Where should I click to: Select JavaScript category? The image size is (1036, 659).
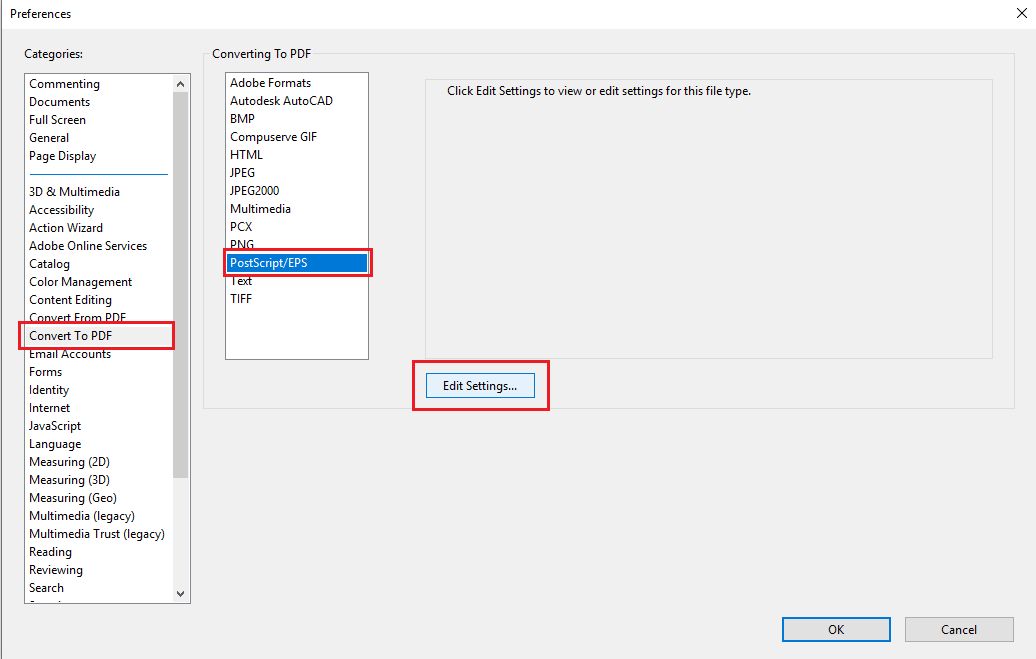(x=56, y=426)
